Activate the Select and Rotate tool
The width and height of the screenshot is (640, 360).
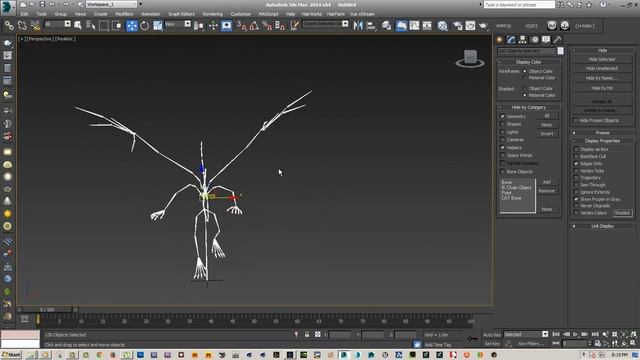[144, 26]
